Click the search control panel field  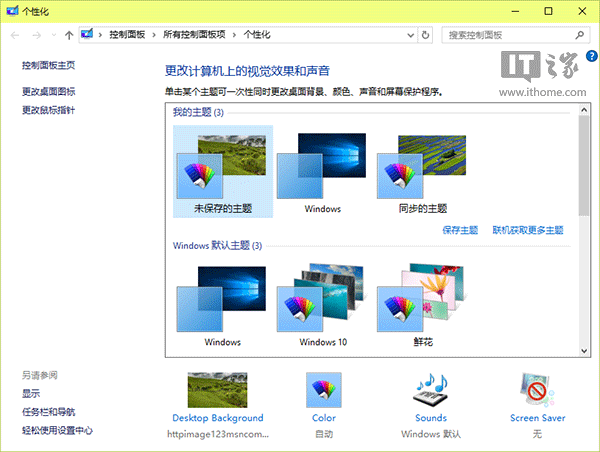click(x=515, y=36)
